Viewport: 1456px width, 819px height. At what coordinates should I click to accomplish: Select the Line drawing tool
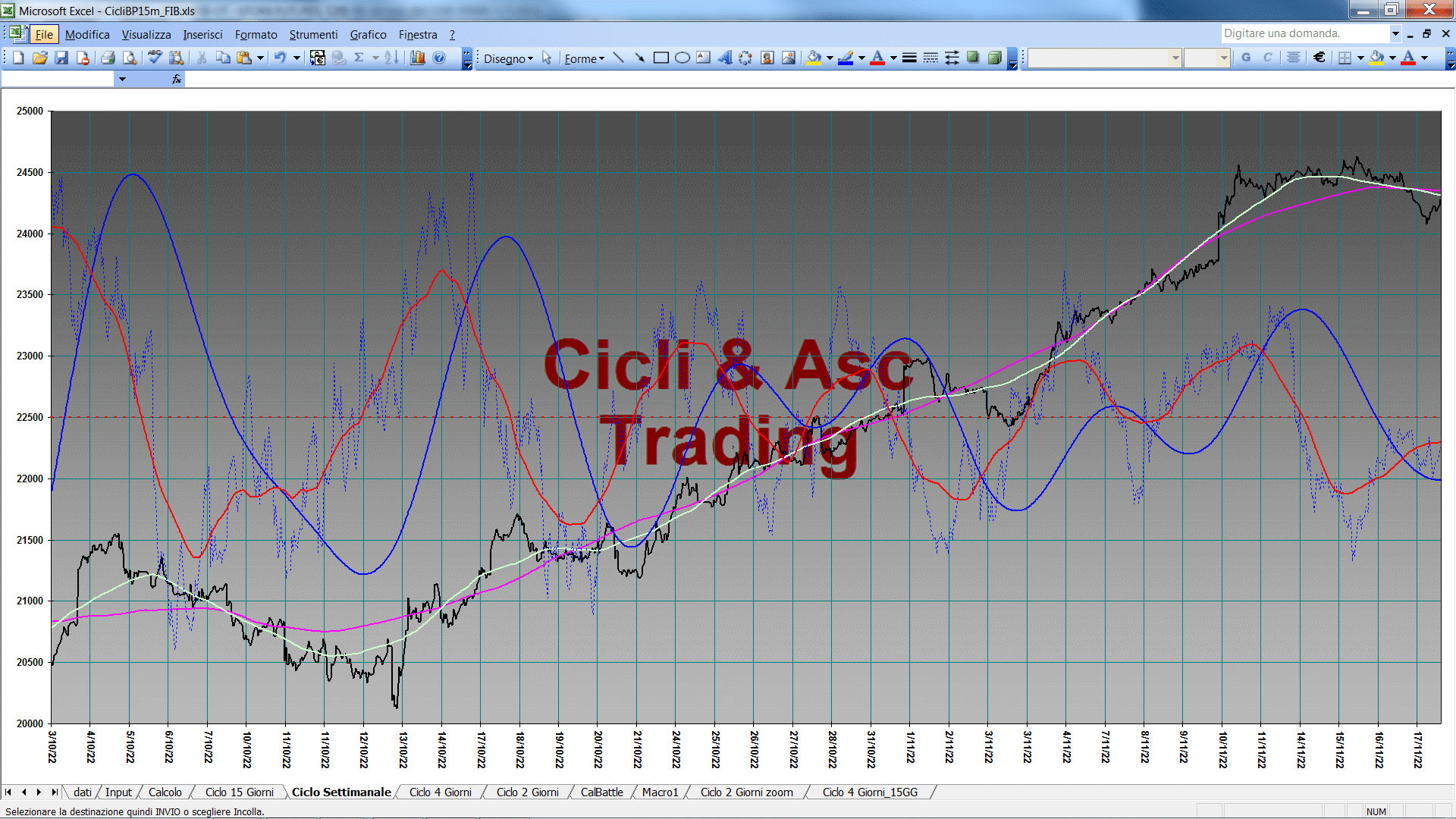point(618,58)
